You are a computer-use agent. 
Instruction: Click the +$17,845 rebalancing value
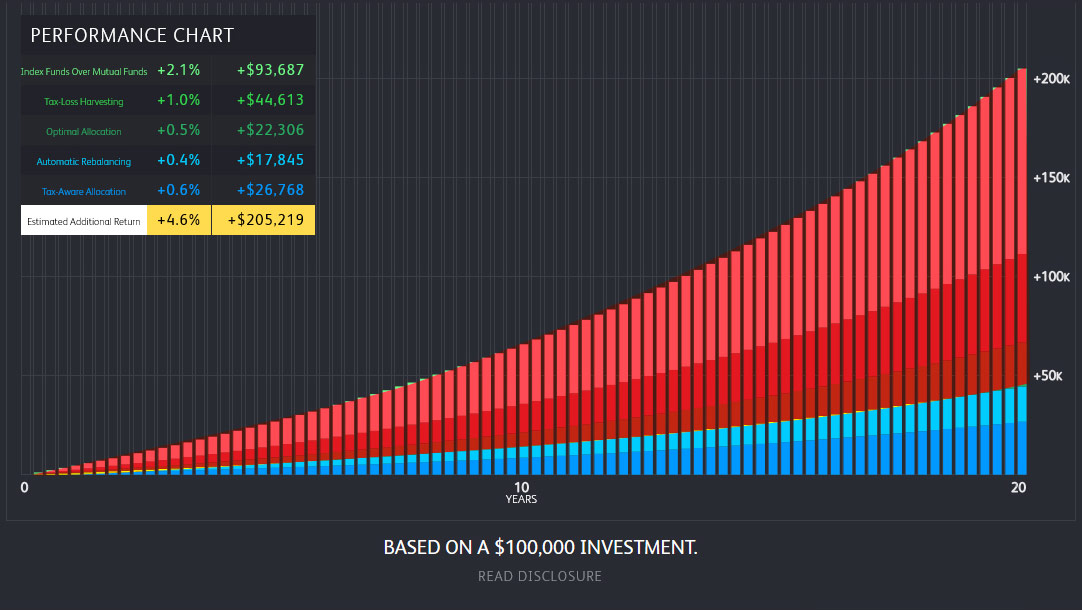tap(270, 160)
